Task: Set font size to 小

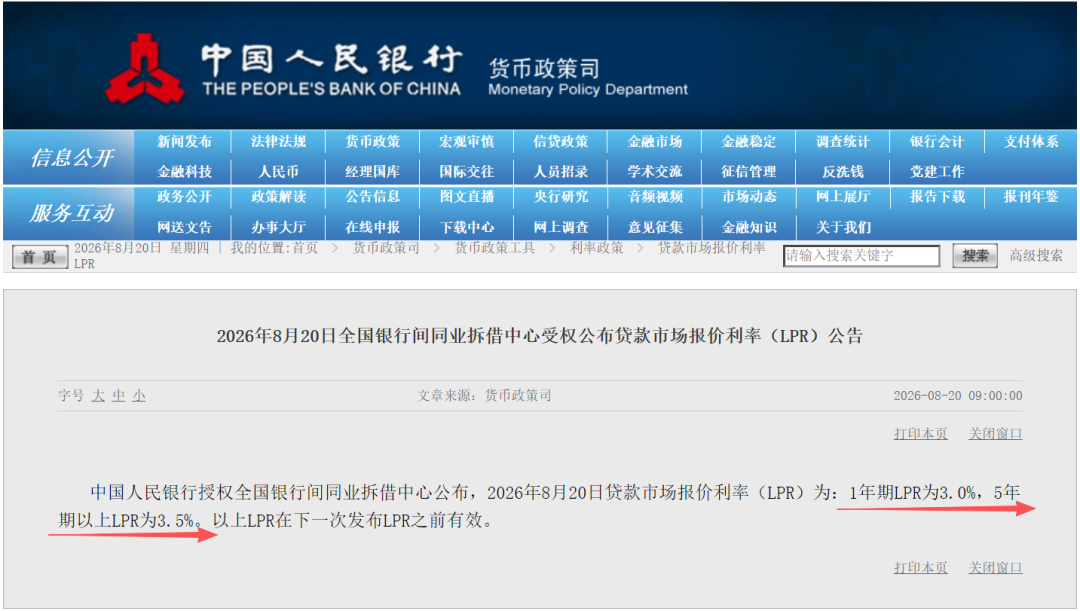Action: [139, 396]
